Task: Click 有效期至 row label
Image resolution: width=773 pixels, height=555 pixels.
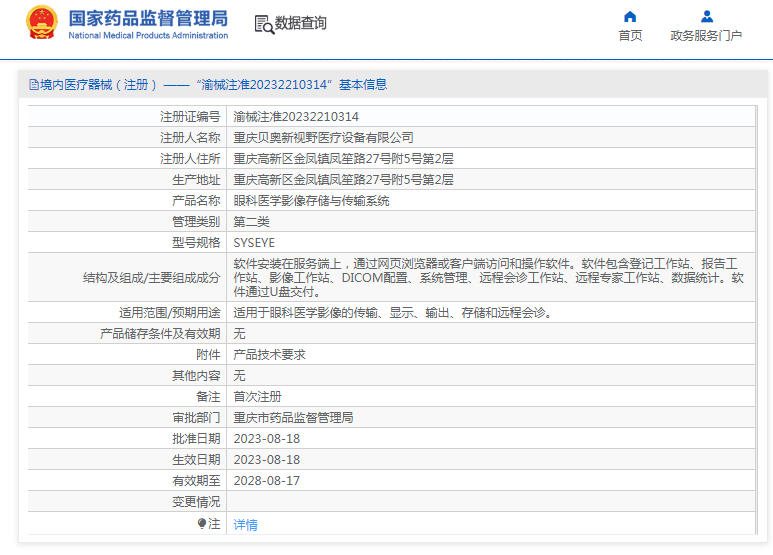Action: pos(196,481)
